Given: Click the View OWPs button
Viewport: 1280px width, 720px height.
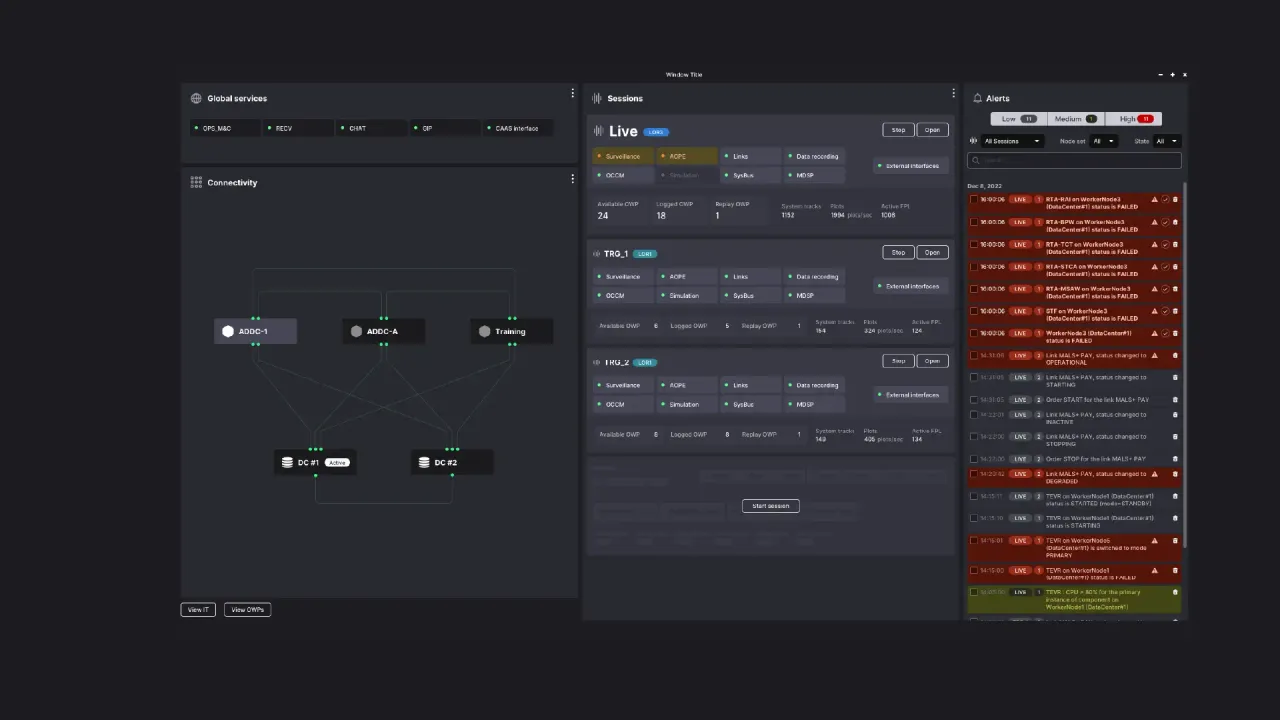Looking at the screenshot, I should coord(247,609).
